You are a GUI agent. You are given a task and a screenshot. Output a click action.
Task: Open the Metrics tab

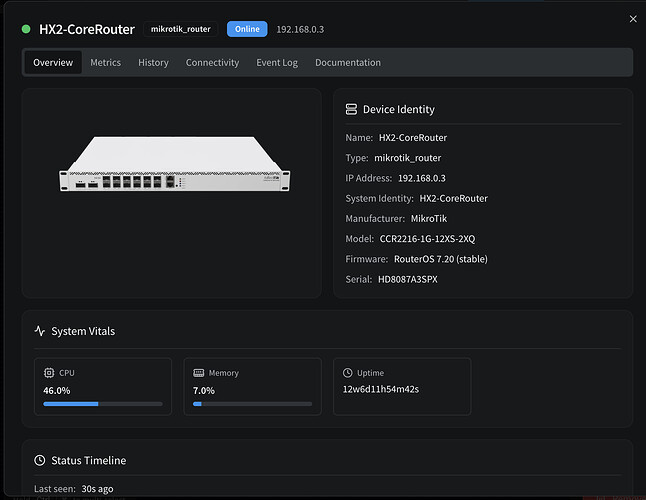click(105, 63)
